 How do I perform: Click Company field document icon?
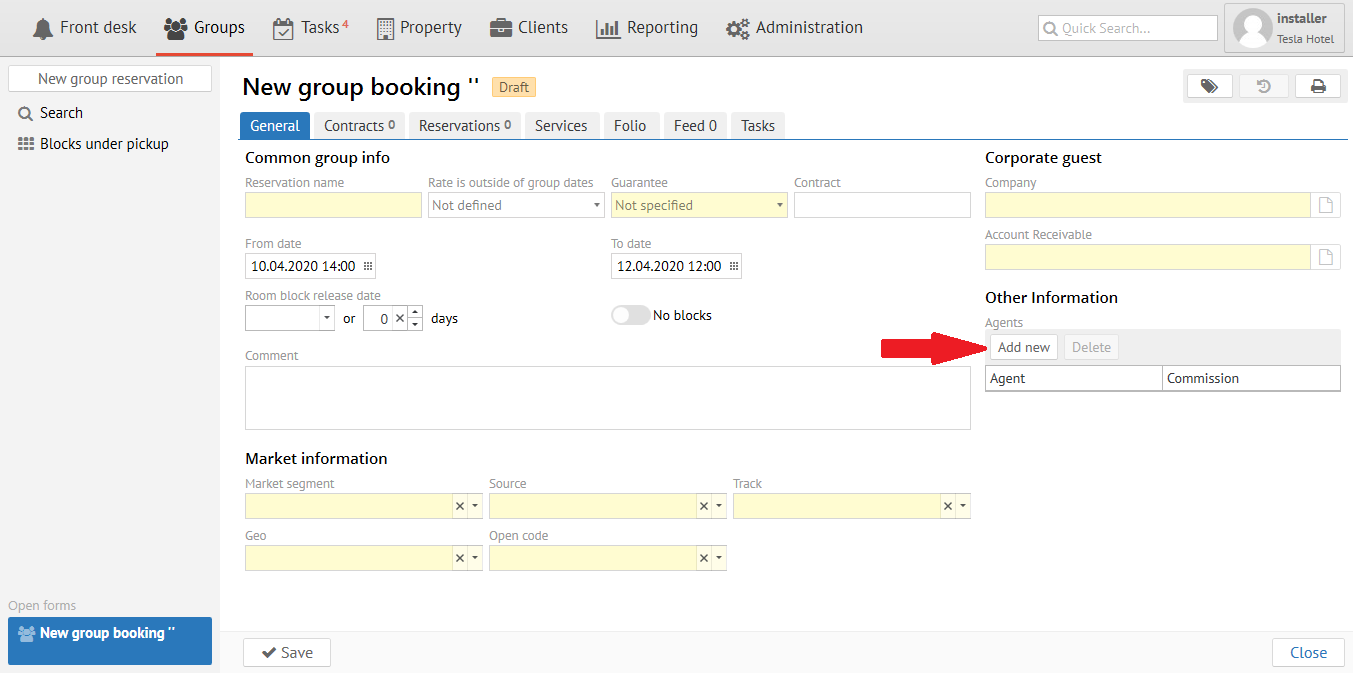[1325, 205]
